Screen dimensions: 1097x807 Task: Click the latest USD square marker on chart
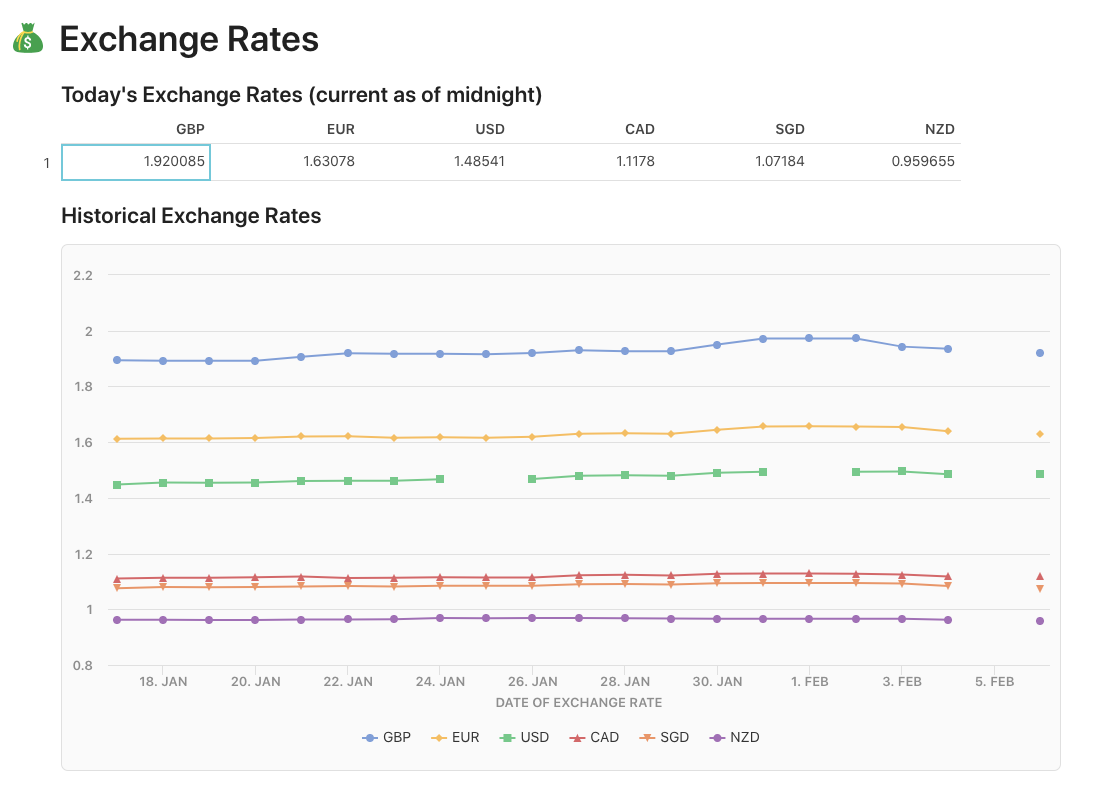(x=1040, y=474)
